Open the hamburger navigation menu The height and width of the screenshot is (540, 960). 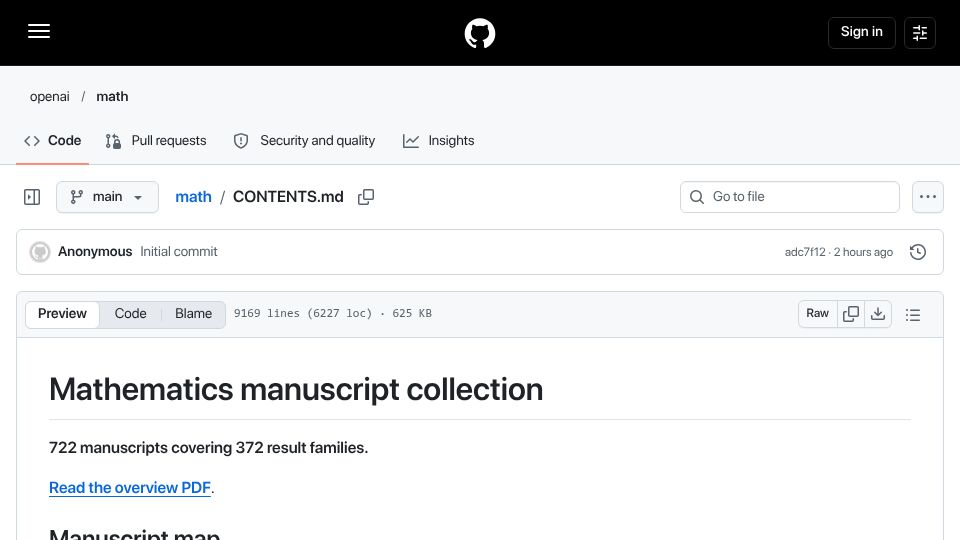pyautogui.click(x=39, y=31)
